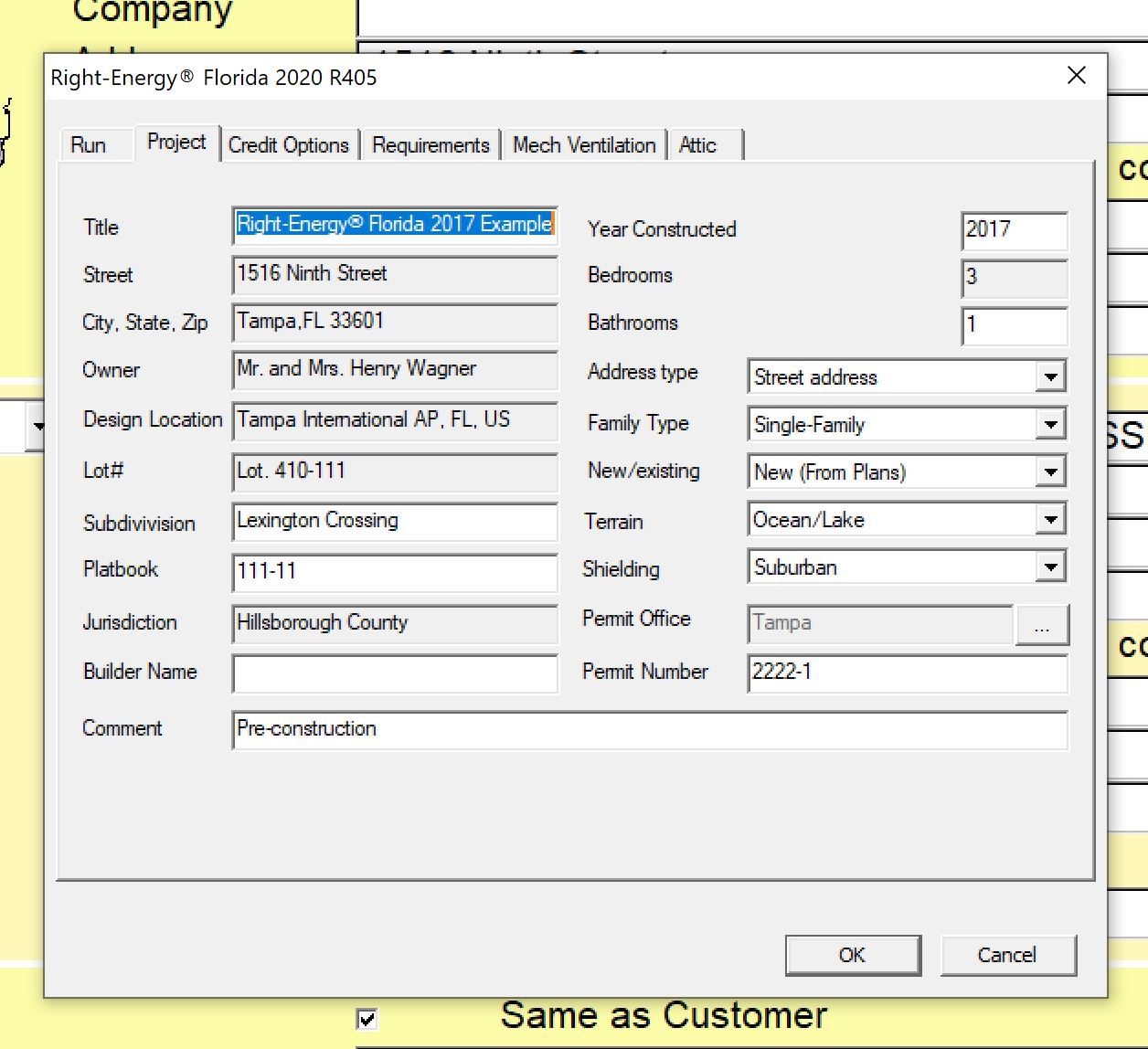Click the Year Constructed field

click(x=1015, y=230)
